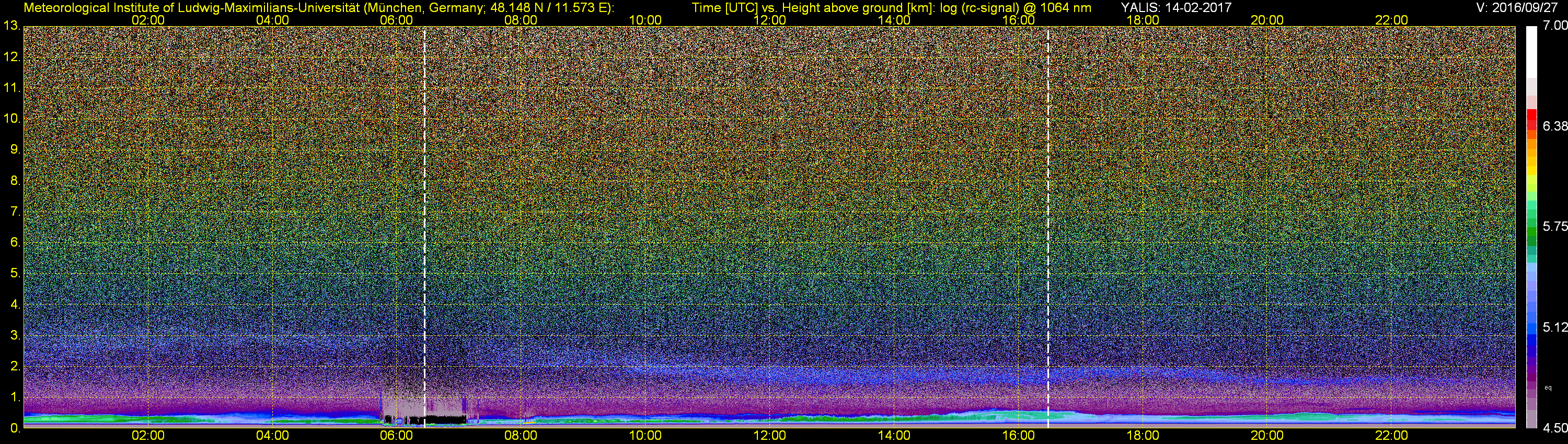Select the red segment of the color scale

tap(1531, 119)
